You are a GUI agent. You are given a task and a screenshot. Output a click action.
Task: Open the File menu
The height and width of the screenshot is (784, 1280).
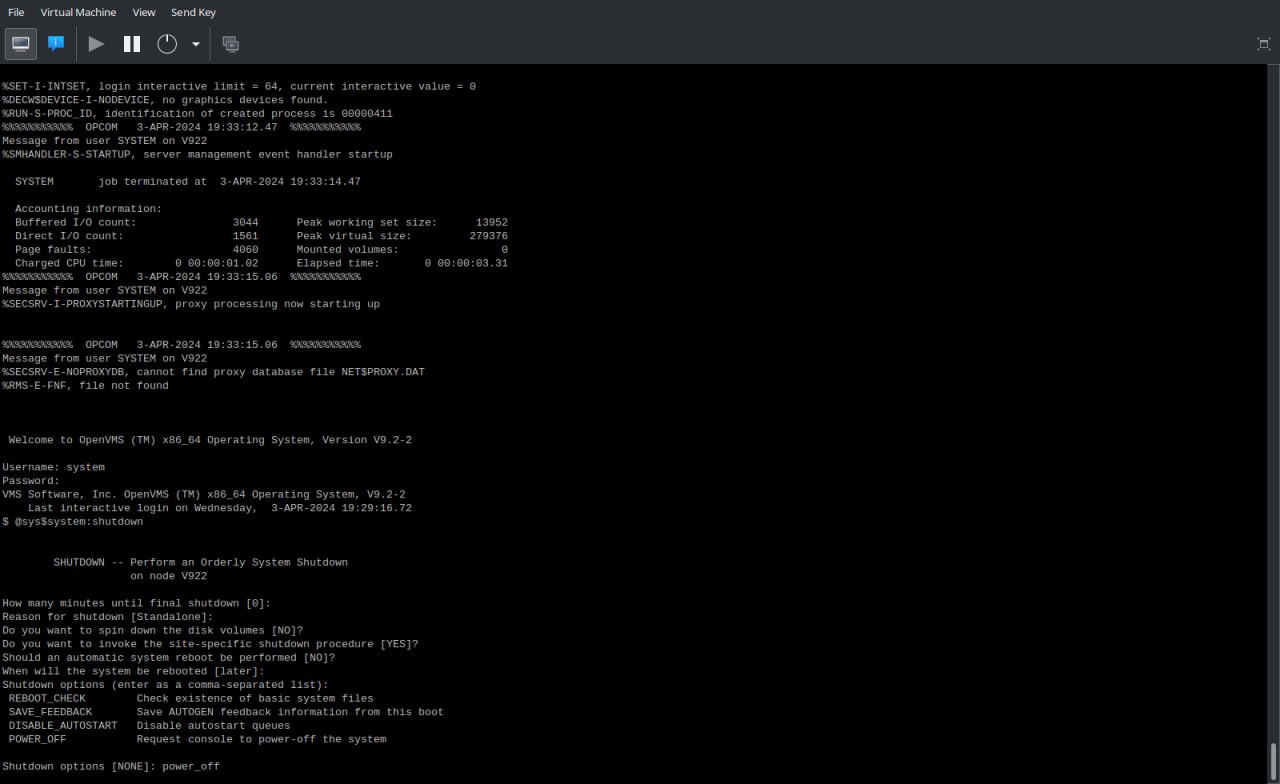tap(16, 12)
